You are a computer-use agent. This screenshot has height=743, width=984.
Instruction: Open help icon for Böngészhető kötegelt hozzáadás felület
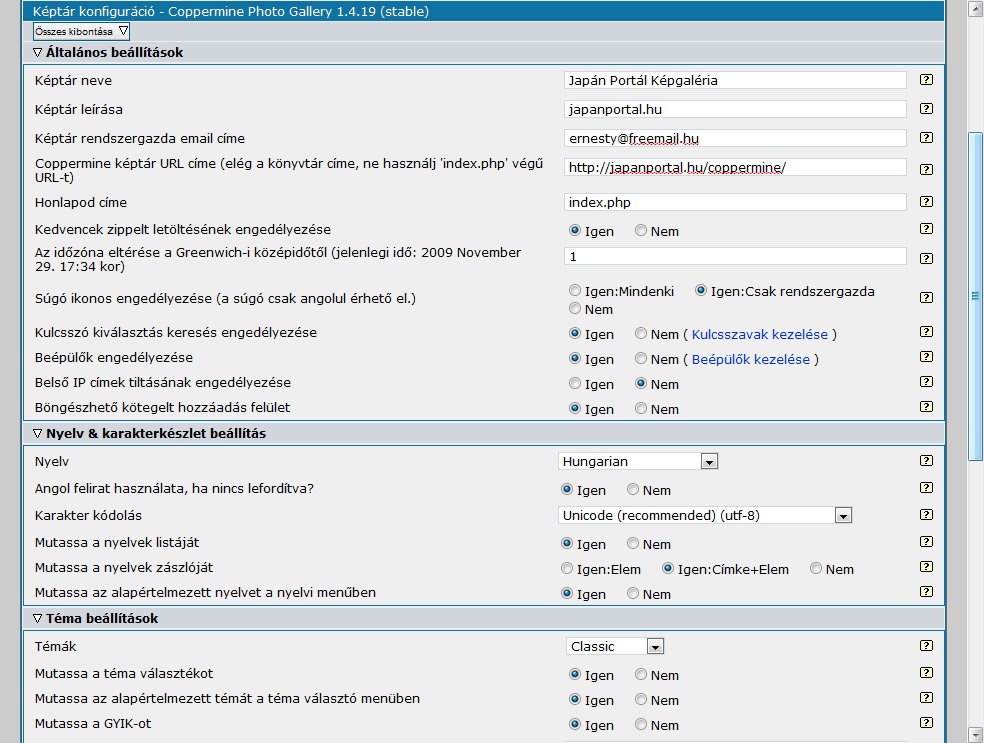click(926, 407)
